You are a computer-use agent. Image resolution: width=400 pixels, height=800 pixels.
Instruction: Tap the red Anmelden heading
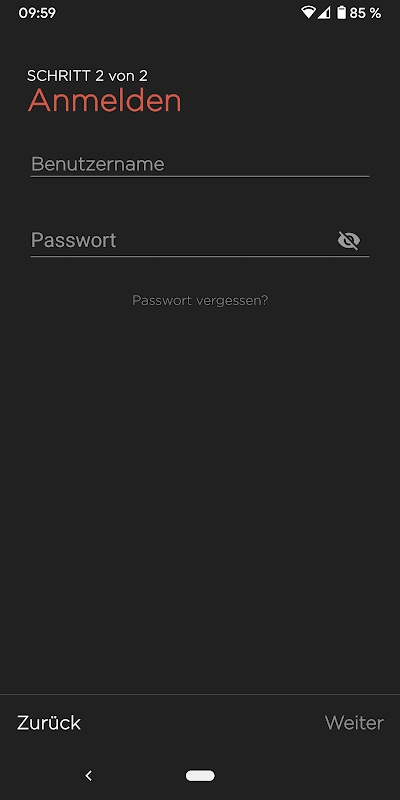tap(105, 101)
